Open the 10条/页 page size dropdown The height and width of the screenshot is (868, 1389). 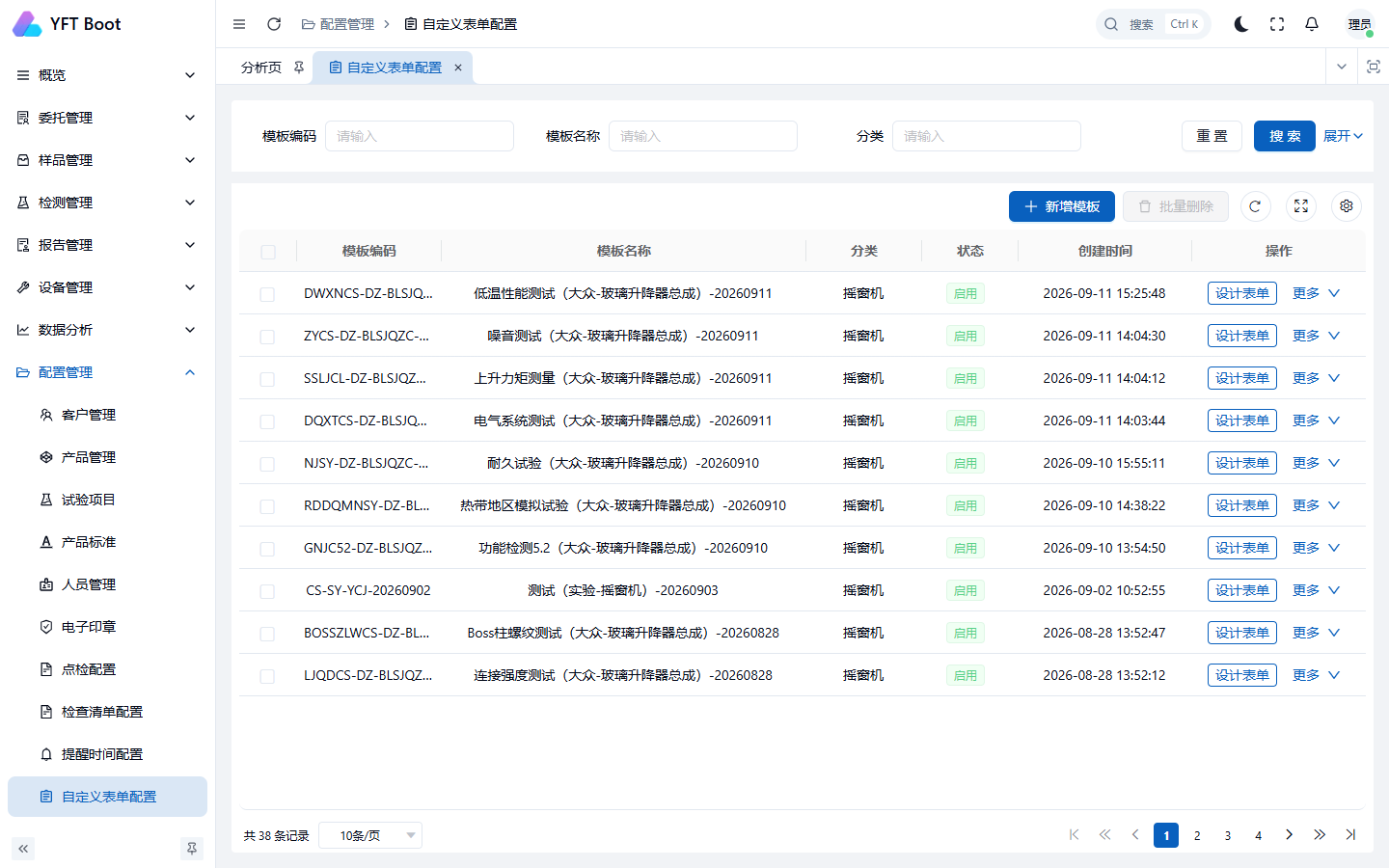370,835
